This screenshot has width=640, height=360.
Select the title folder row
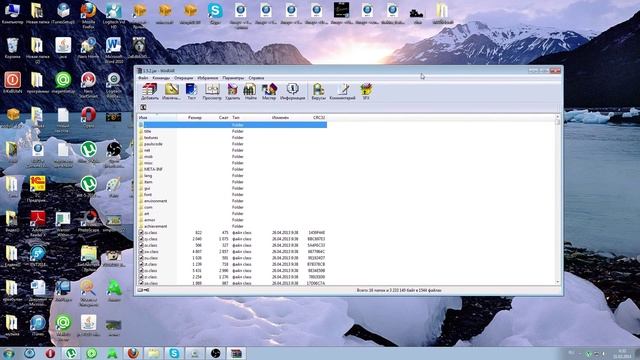(232, 131)
